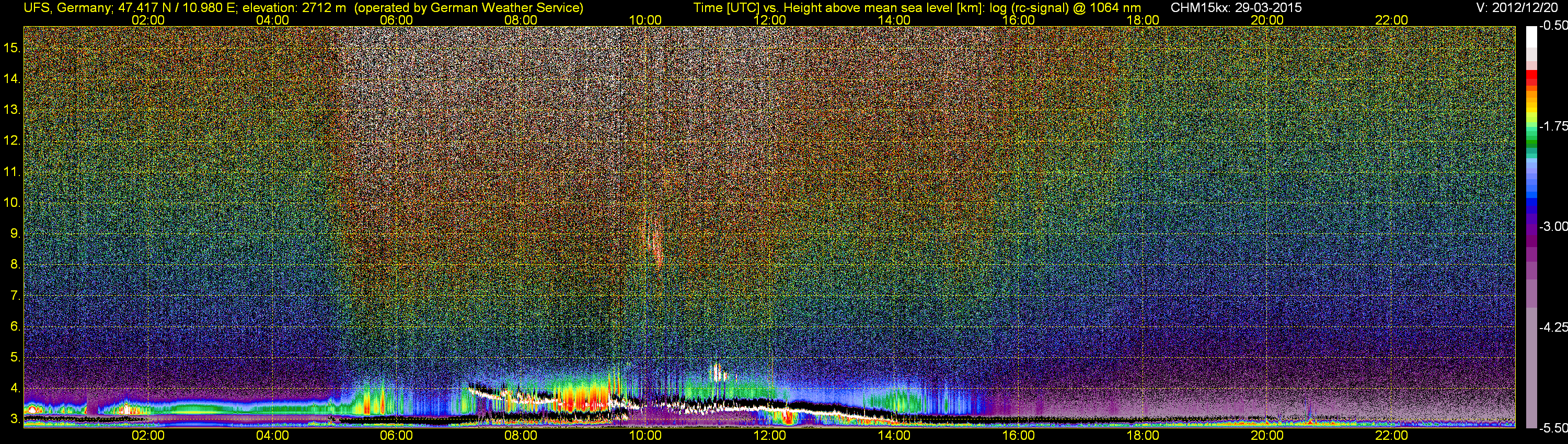Click the top time label 14:00
The width and height of the screenshot is (1568, 444).
click(x=894, y=20)
